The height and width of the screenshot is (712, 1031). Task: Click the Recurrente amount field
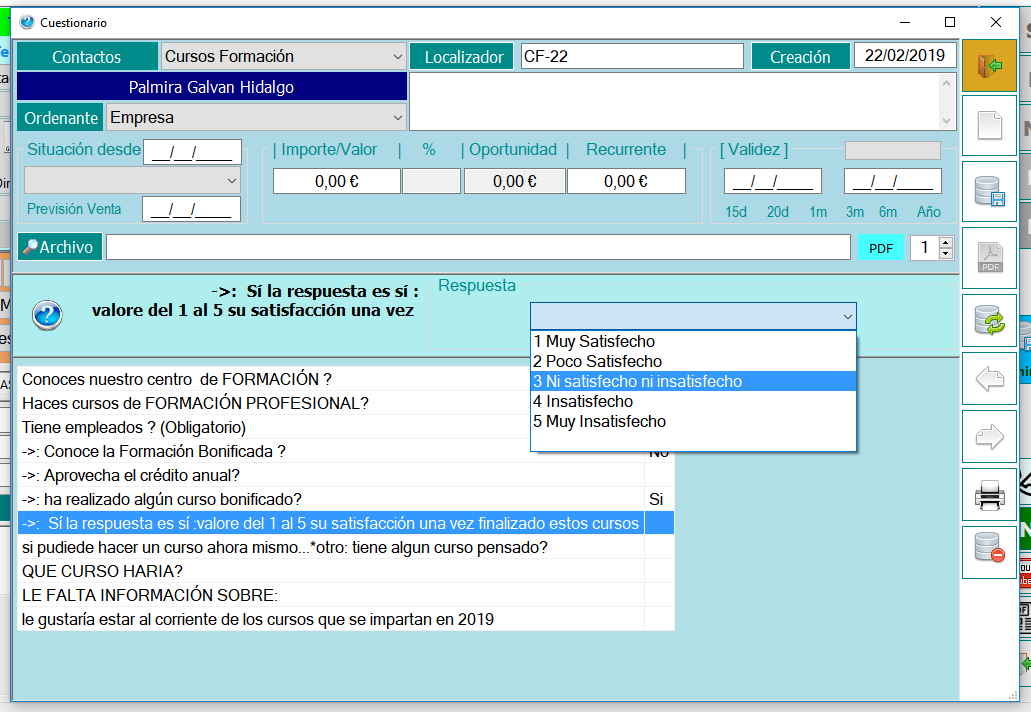pyautogui.click(x=626, y=181)
